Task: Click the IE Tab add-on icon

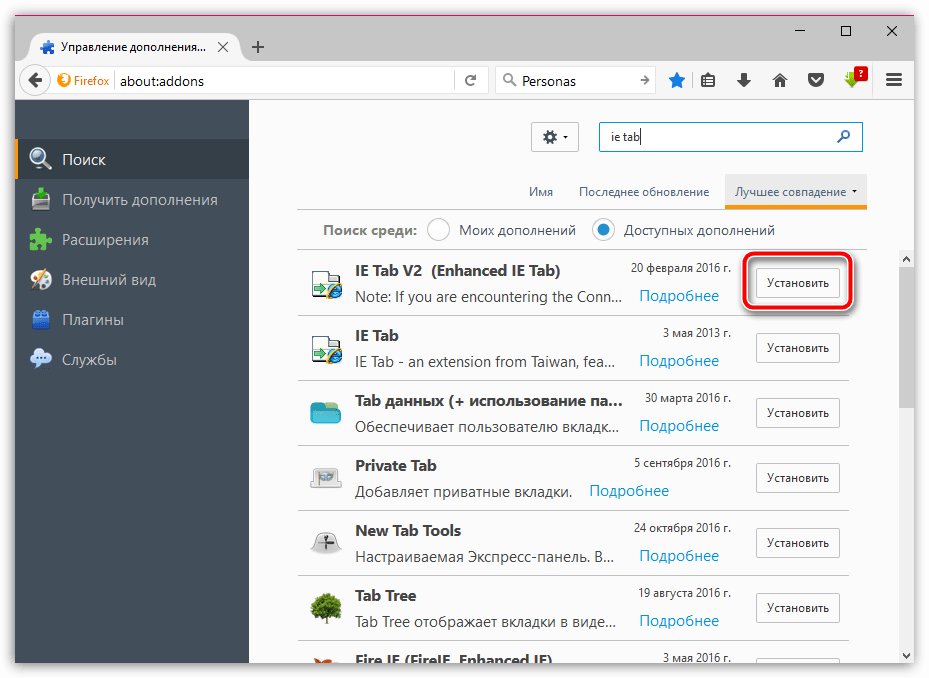Action: (x=326, y=348)
